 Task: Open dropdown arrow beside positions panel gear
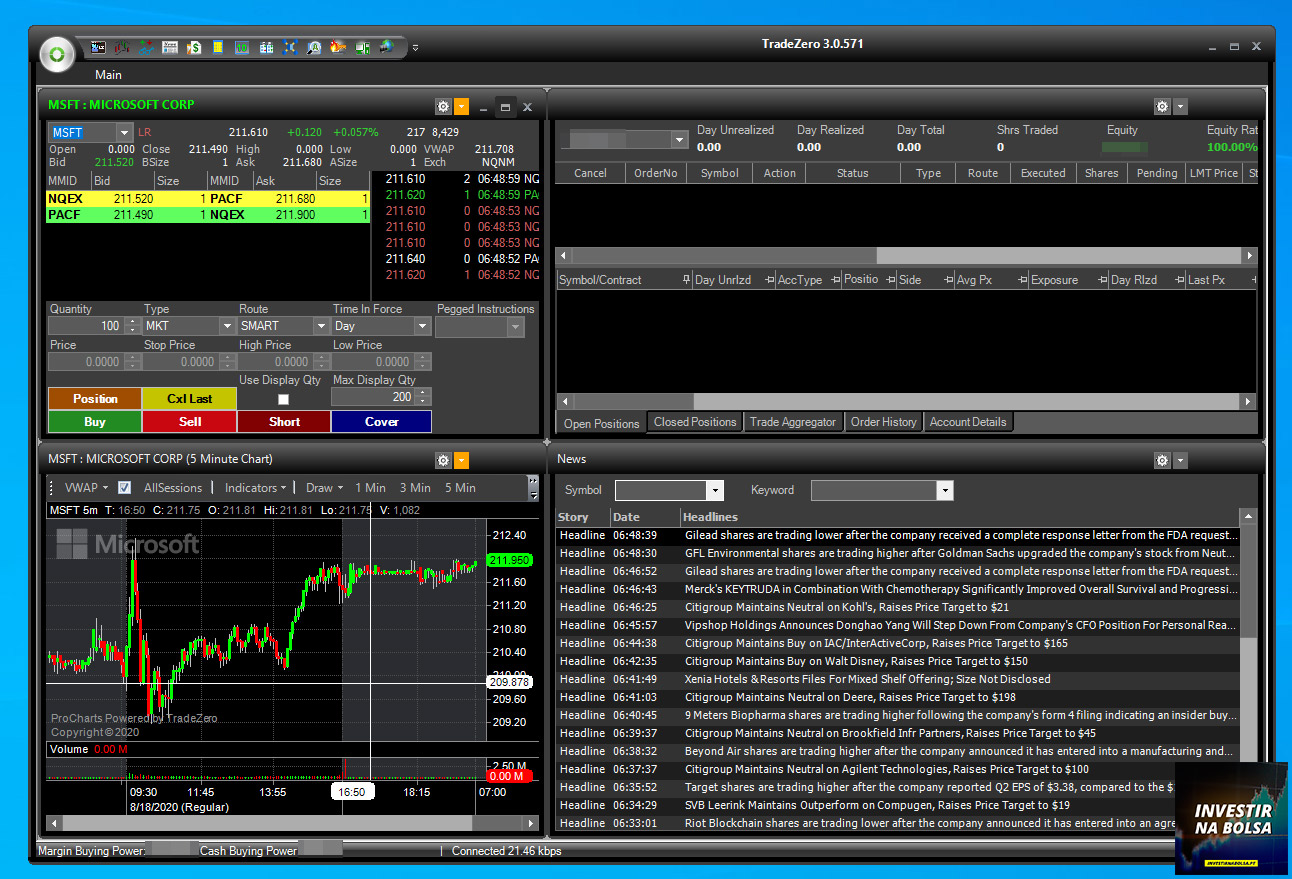(x=1180, y=107)
